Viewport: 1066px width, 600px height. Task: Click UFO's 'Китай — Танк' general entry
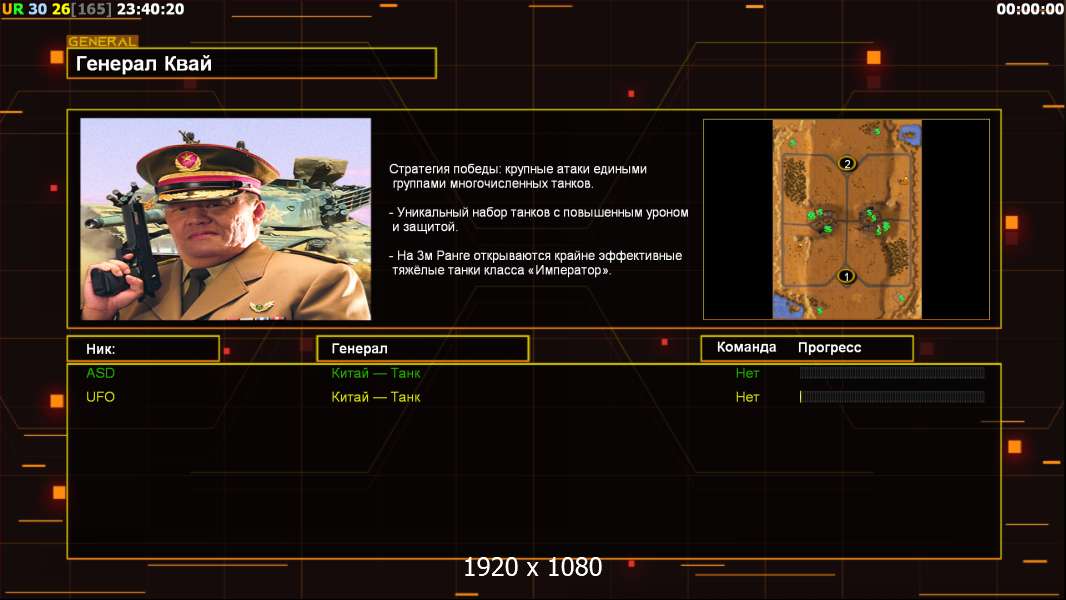[376, 397]
